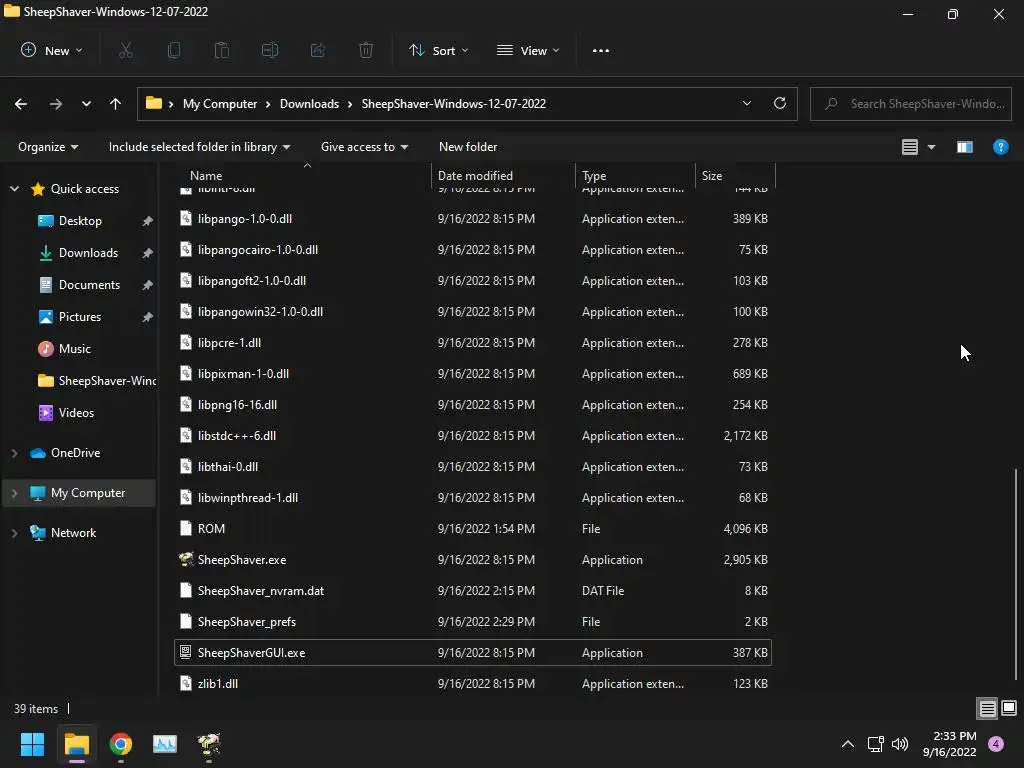This screenshot has width=1024, height=768.
Task: Click My Computer in the address breadcrumb
Action: pyautogui.click(x=220, y=104)
